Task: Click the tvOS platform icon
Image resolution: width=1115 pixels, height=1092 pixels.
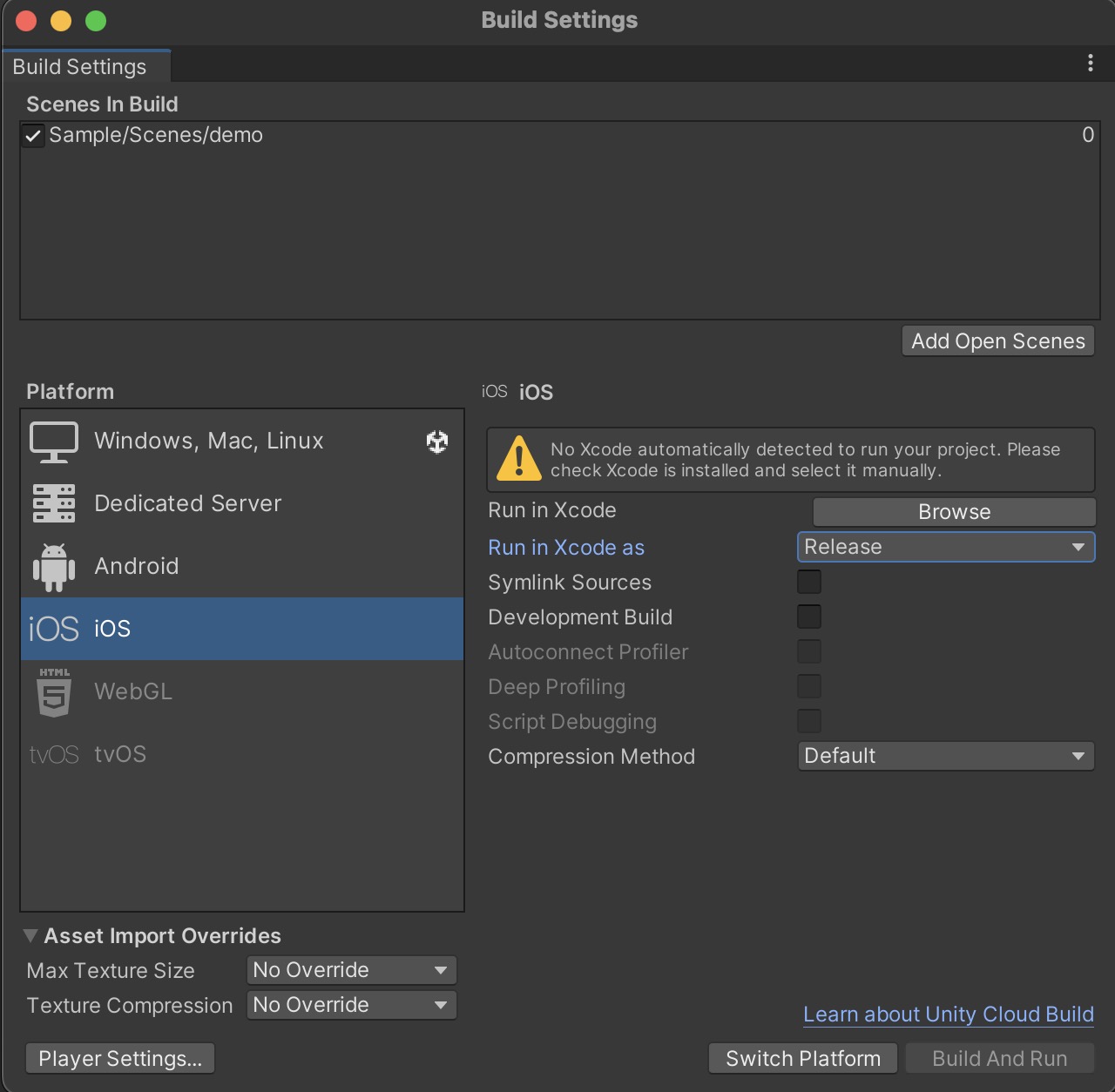Action: pyautogui.click(x=53, y=754)
